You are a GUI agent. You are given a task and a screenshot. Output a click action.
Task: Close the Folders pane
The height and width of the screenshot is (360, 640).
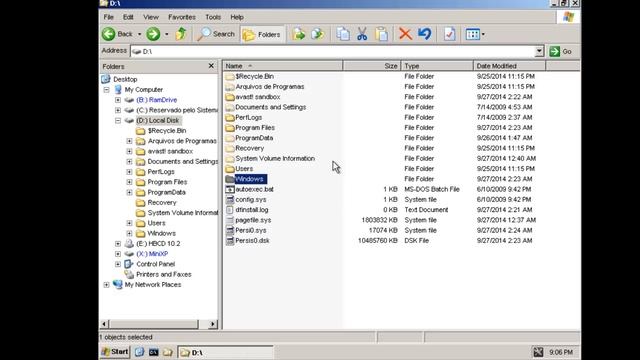(x=211, y=66)
